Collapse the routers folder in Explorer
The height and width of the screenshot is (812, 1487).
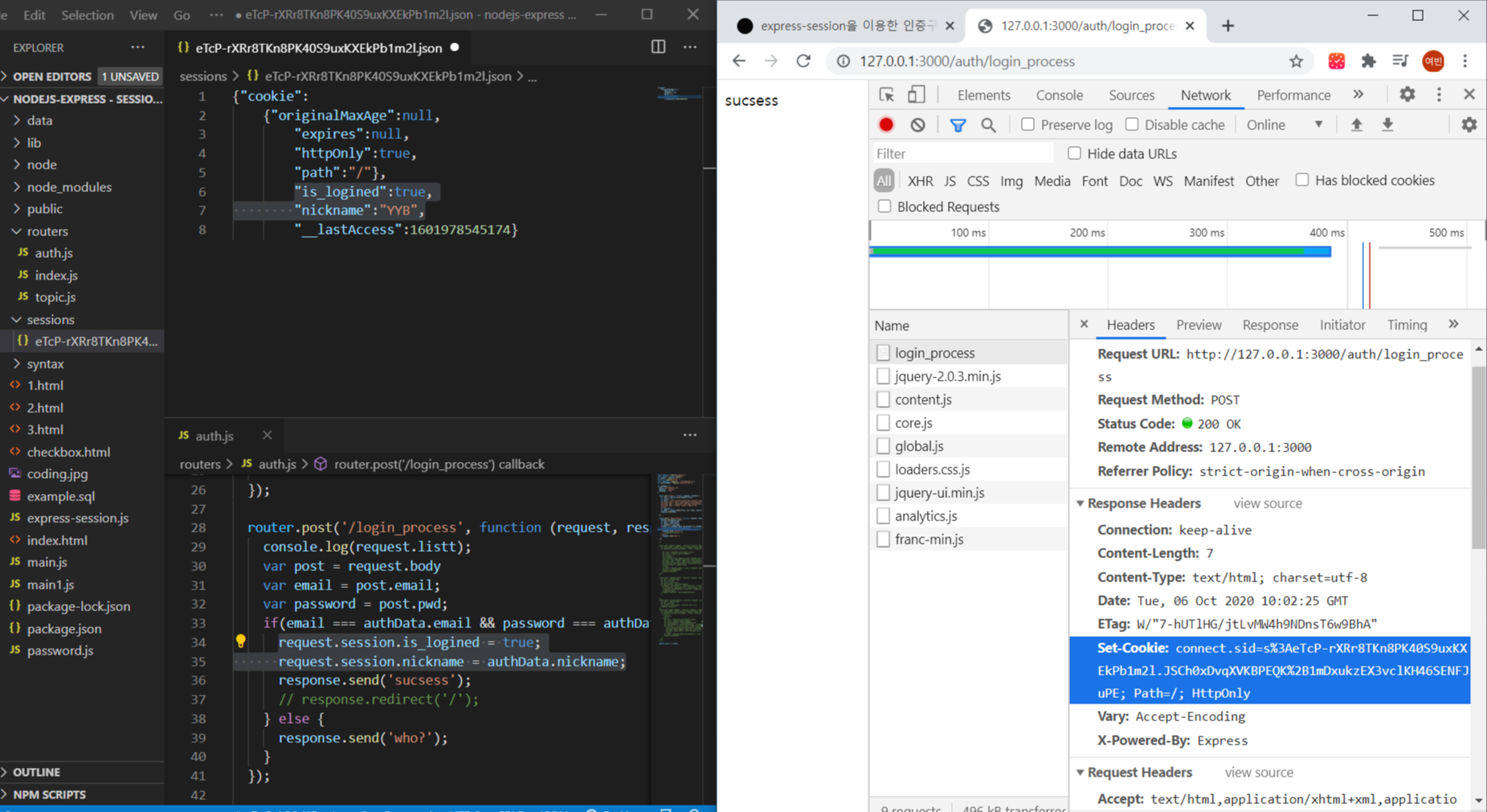[17, 231]
